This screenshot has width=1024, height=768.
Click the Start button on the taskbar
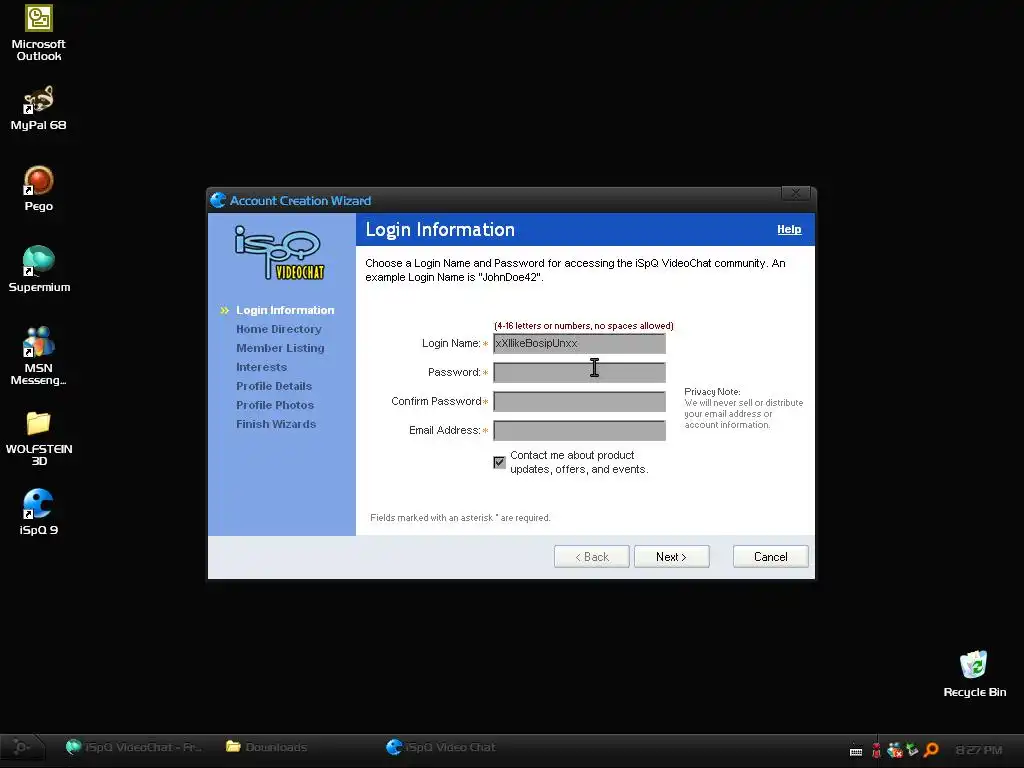pyautogui.click(x=22, y=747)
